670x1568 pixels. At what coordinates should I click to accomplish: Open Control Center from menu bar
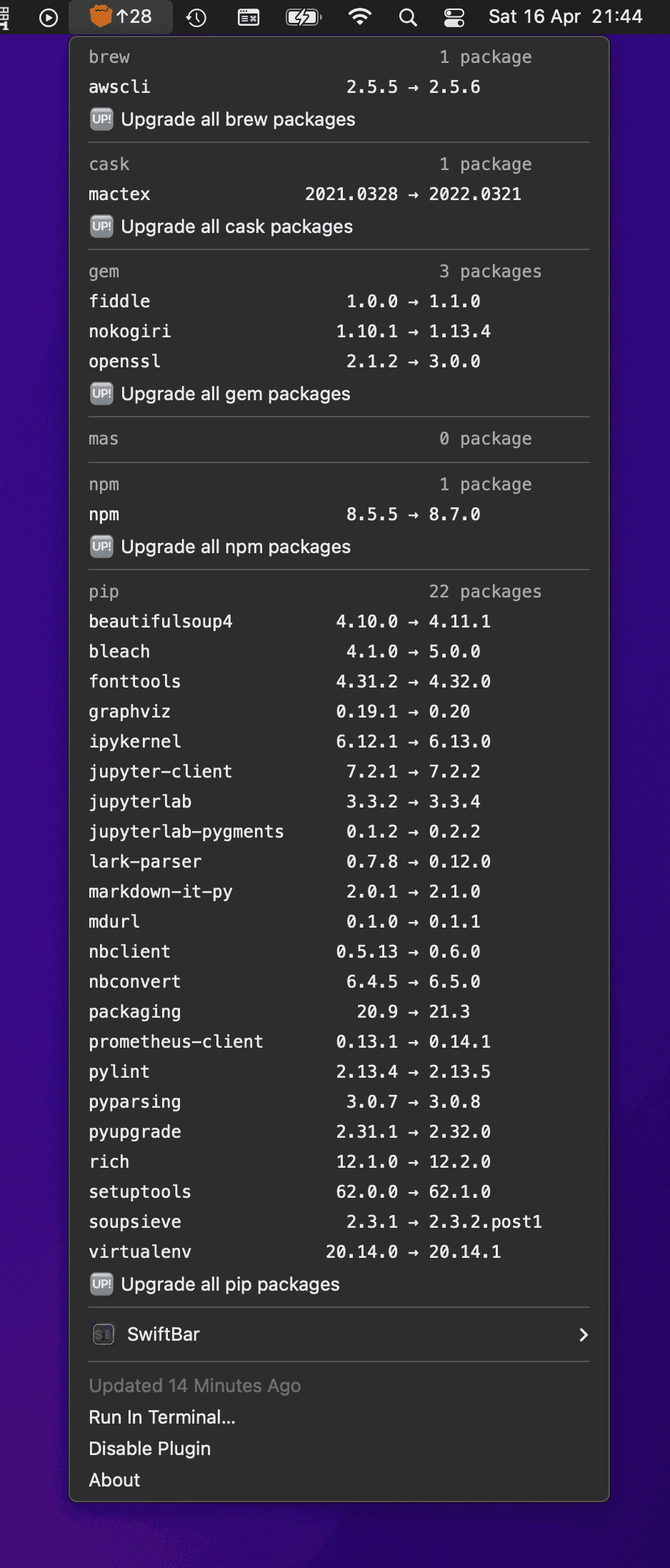pyautogui.click(x=454, y=17)
